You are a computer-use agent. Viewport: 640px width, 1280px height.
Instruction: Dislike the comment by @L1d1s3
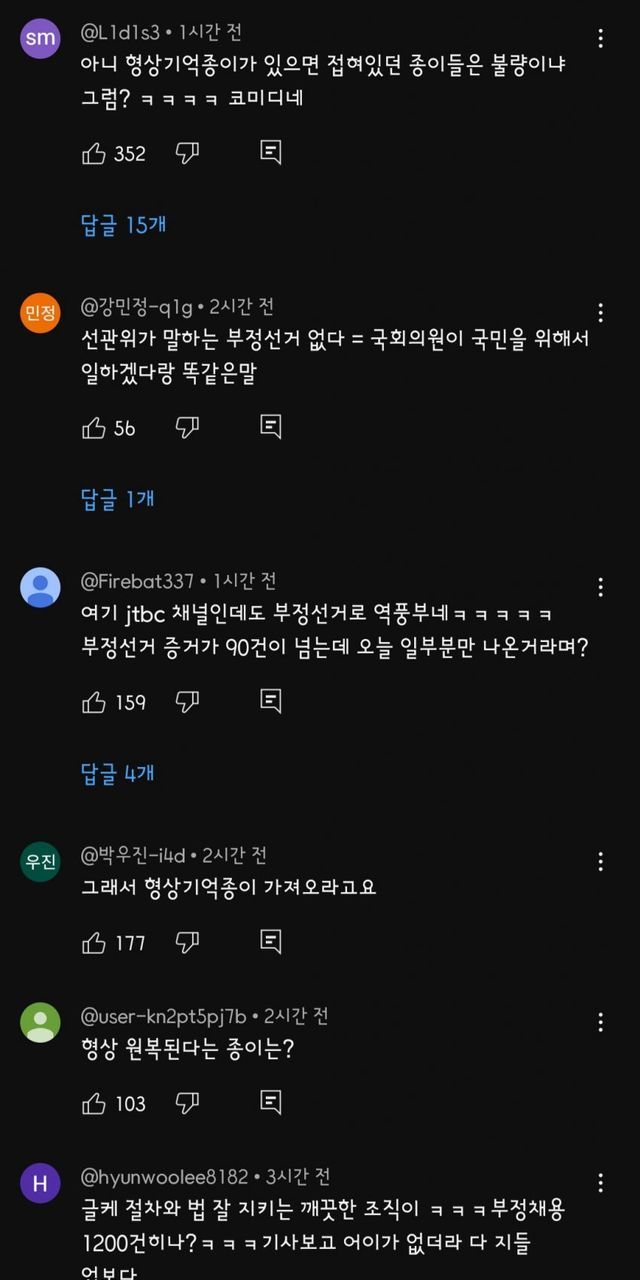coord(187,153)
